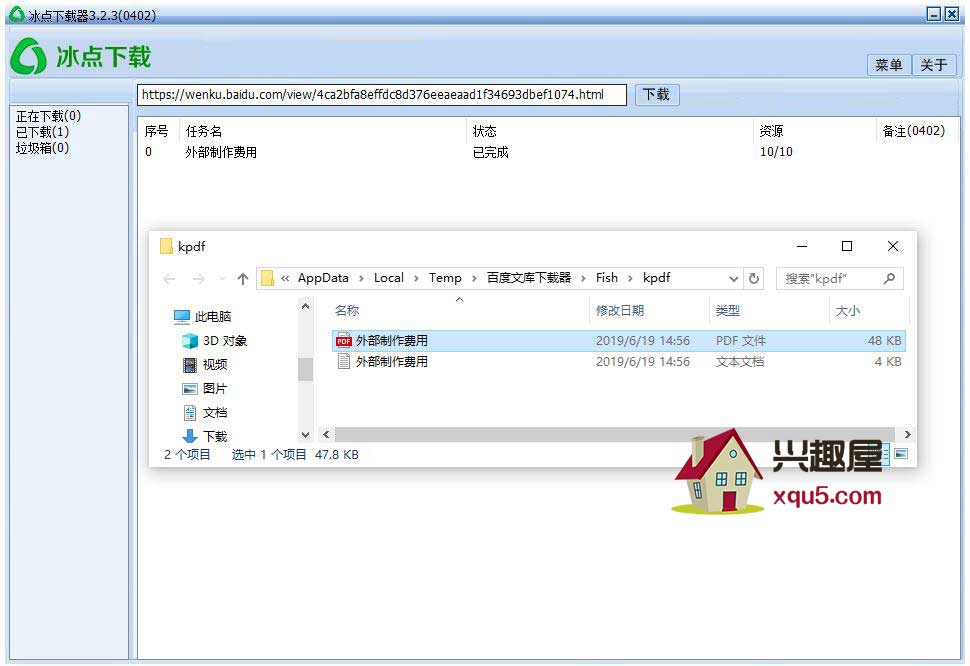Open the address bar history dropdown
Screen dimensions: 970x666
pos(734,279)
